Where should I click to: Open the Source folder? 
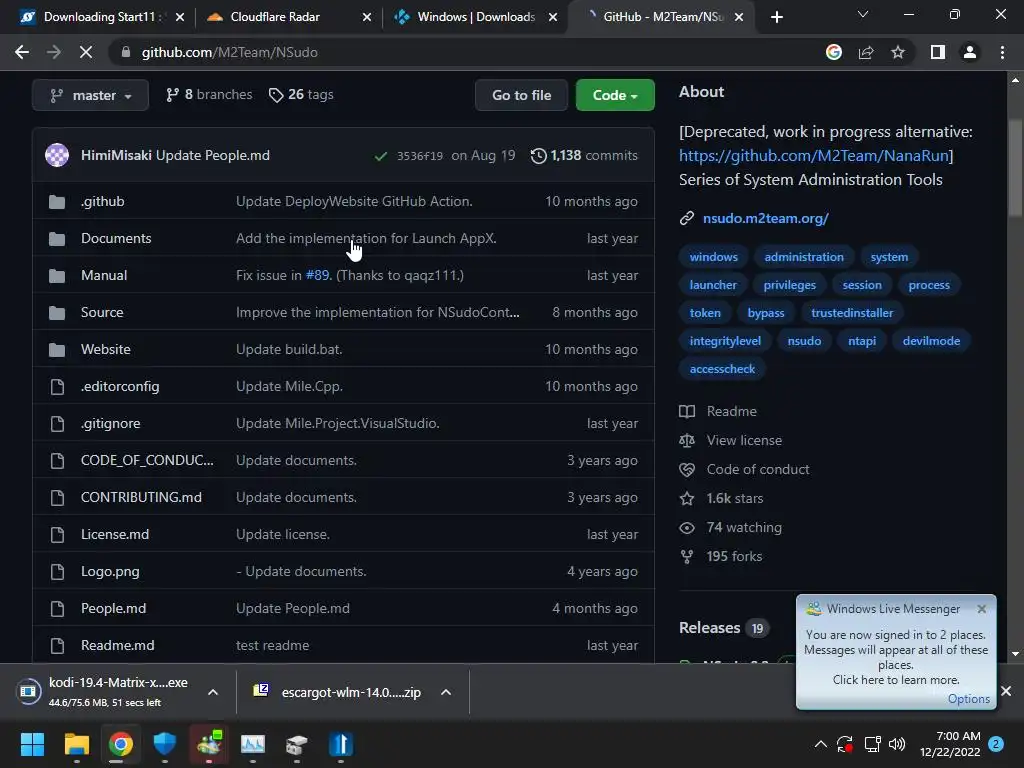(102, 312)
